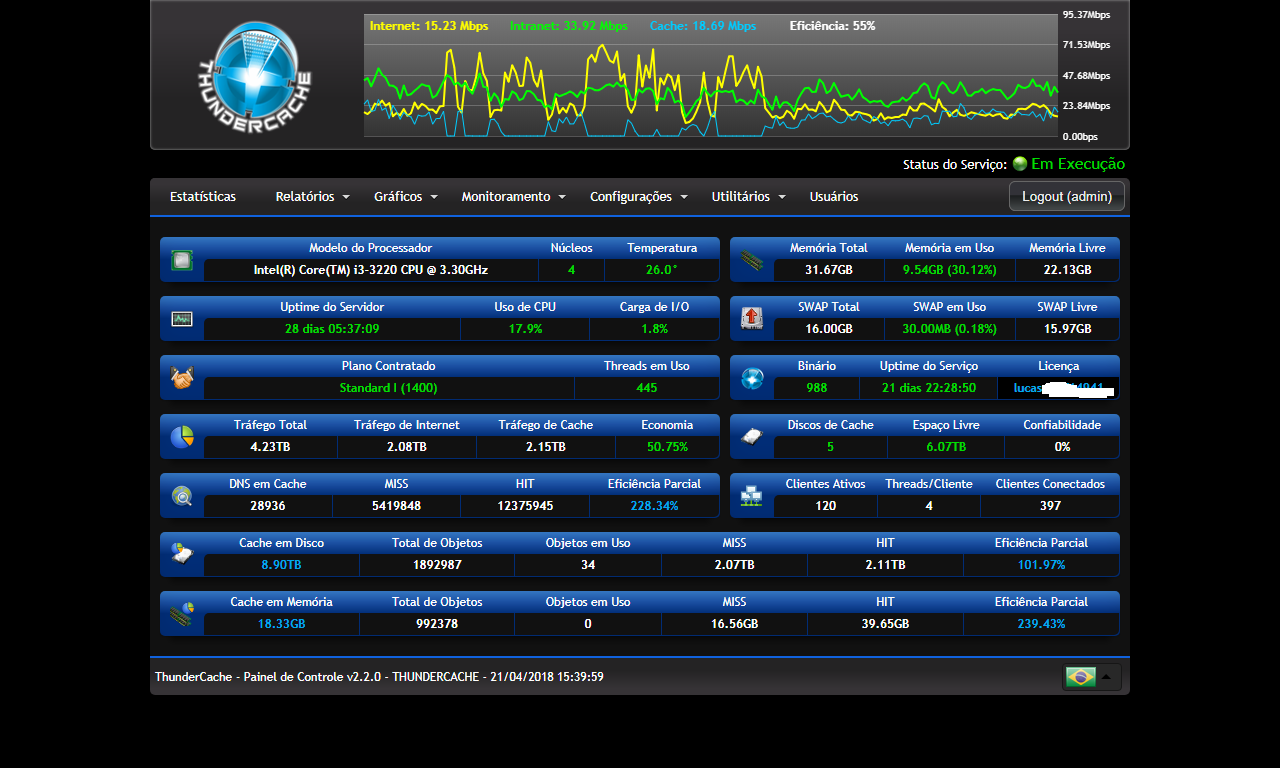This screenshot has width=1280, height=768.
Task: Click the 30.00MB (0.18%) SWAP em Uso value
Action: tap(949, 329)
